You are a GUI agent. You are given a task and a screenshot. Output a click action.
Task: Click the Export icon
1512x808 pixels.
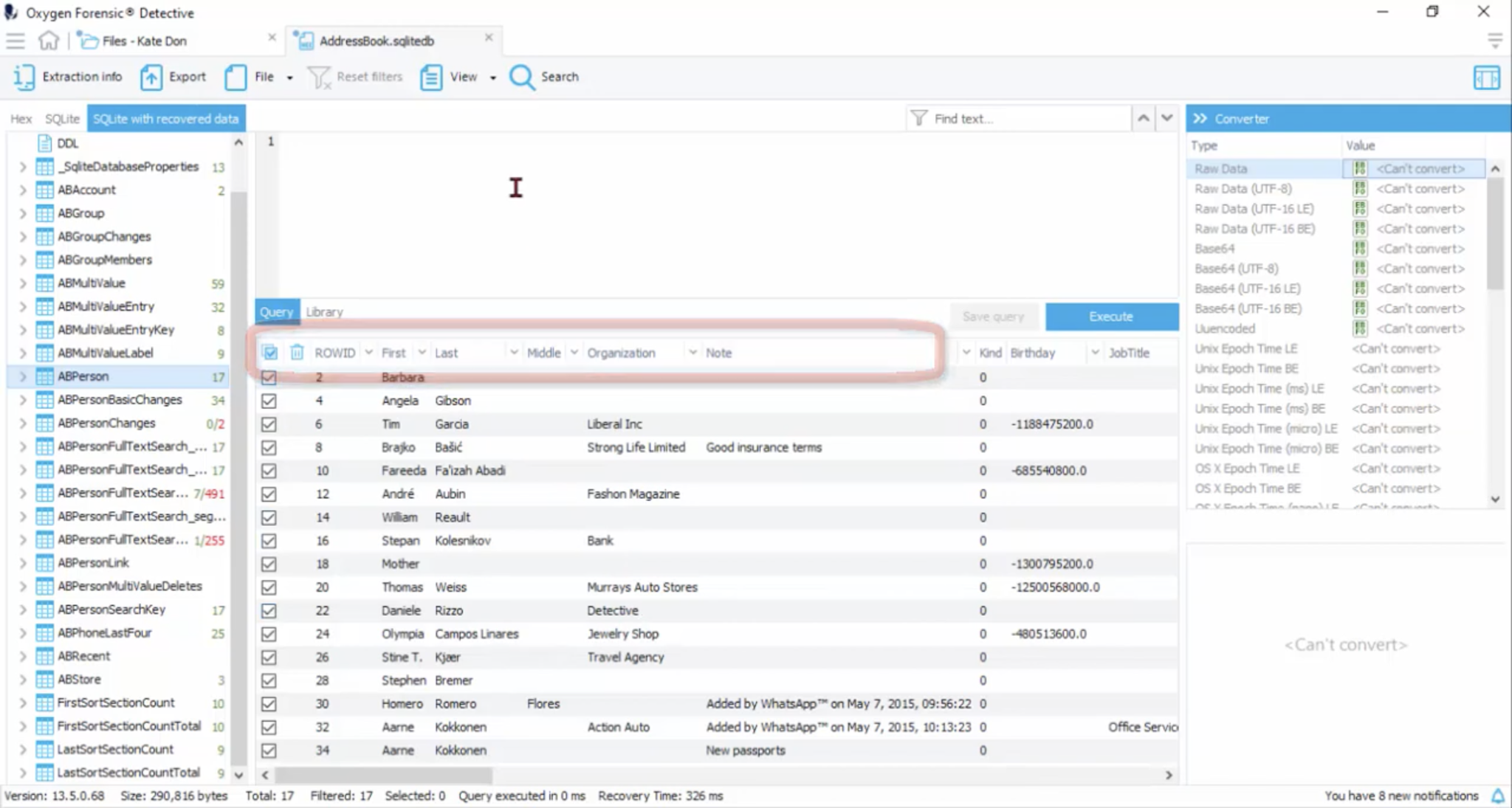point(151,77)
